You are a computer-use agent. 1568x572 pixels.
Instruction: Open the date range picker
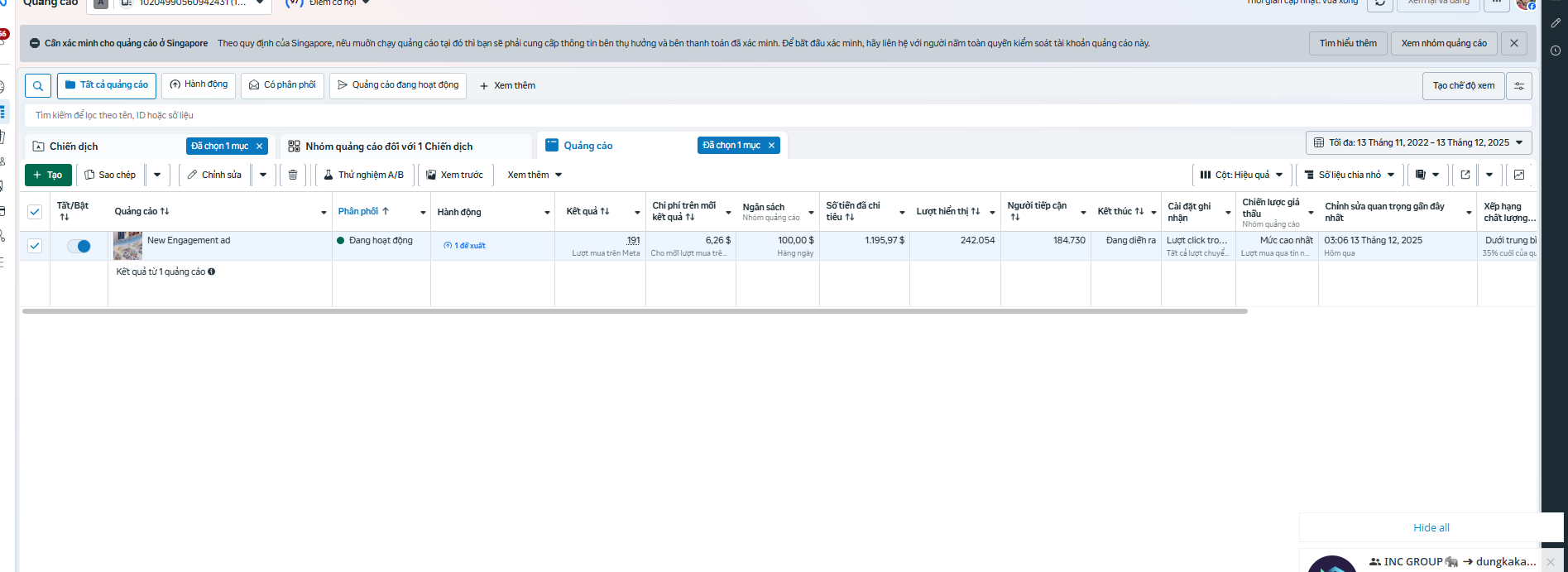coord(1418,142)
